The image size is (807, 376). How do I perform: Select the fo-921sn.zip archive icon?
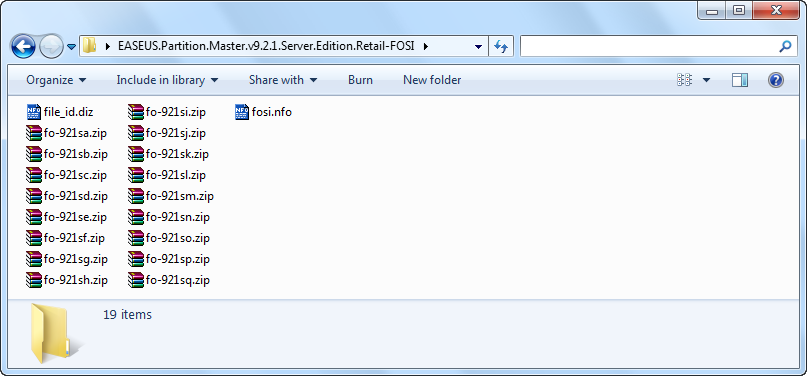[x=135, y=217]
